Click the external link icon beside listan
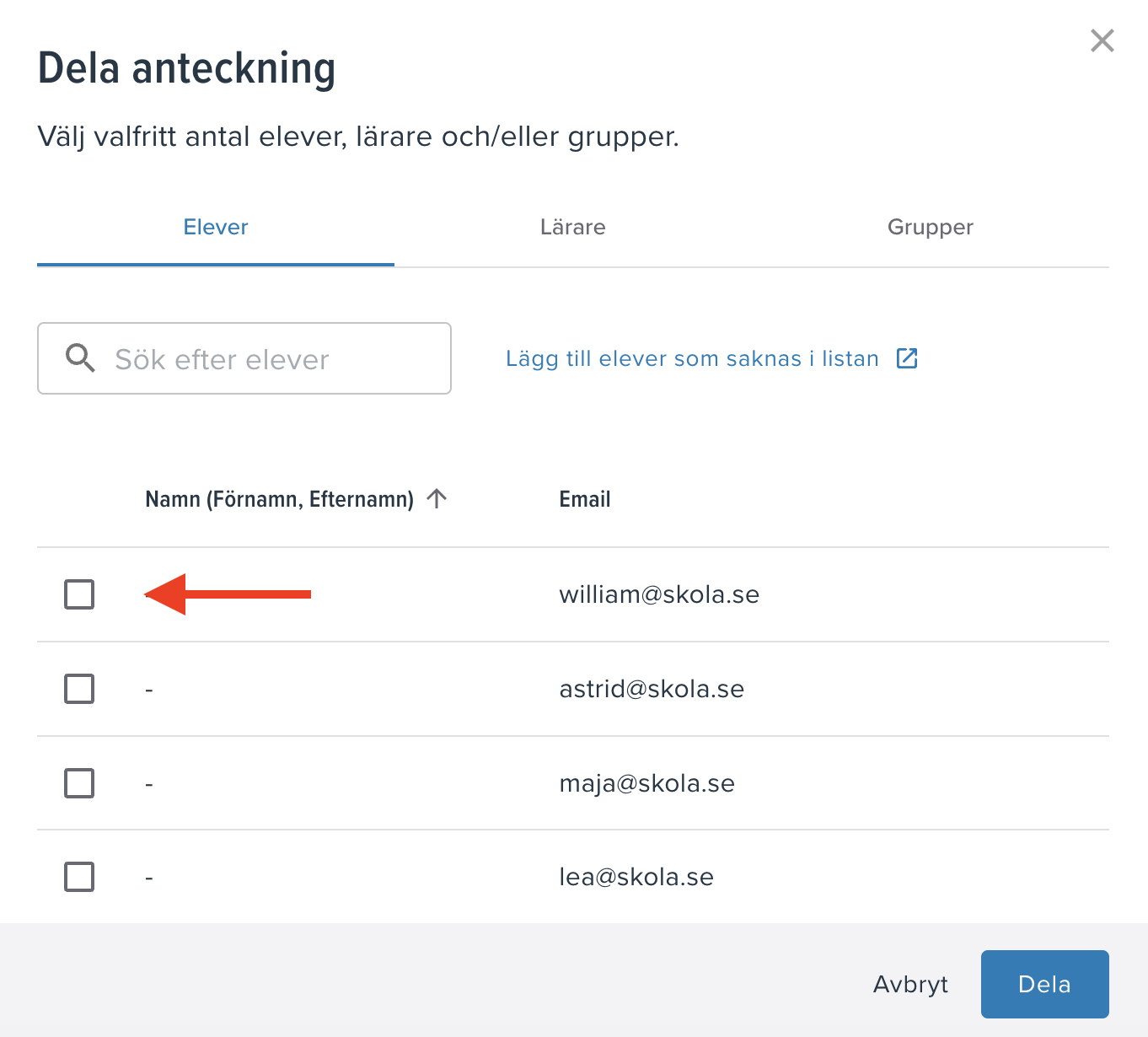 pyautogui.click(x=907, y=358)
